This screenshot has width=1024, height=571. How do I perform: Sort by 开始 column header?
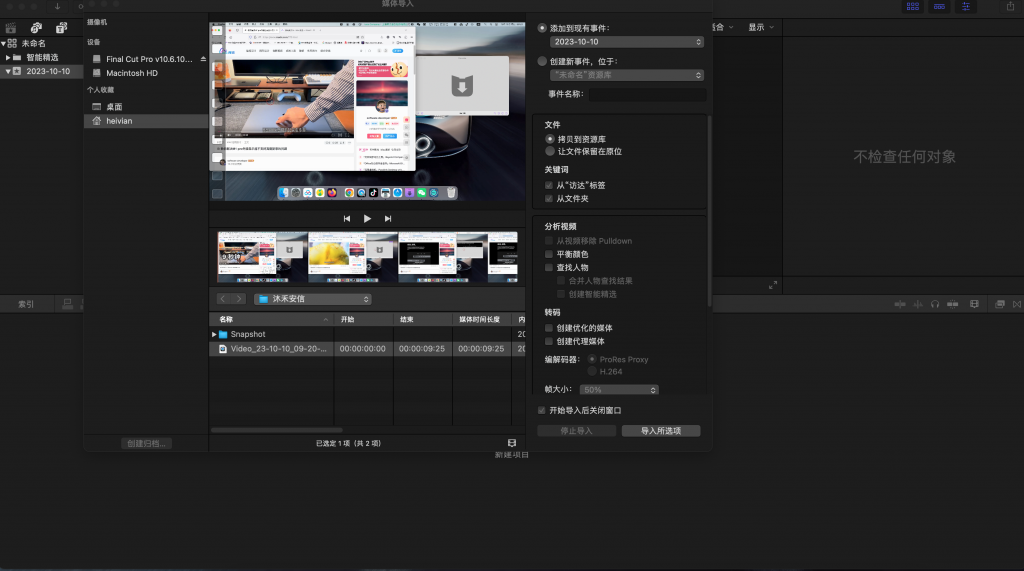coord(364,319)
